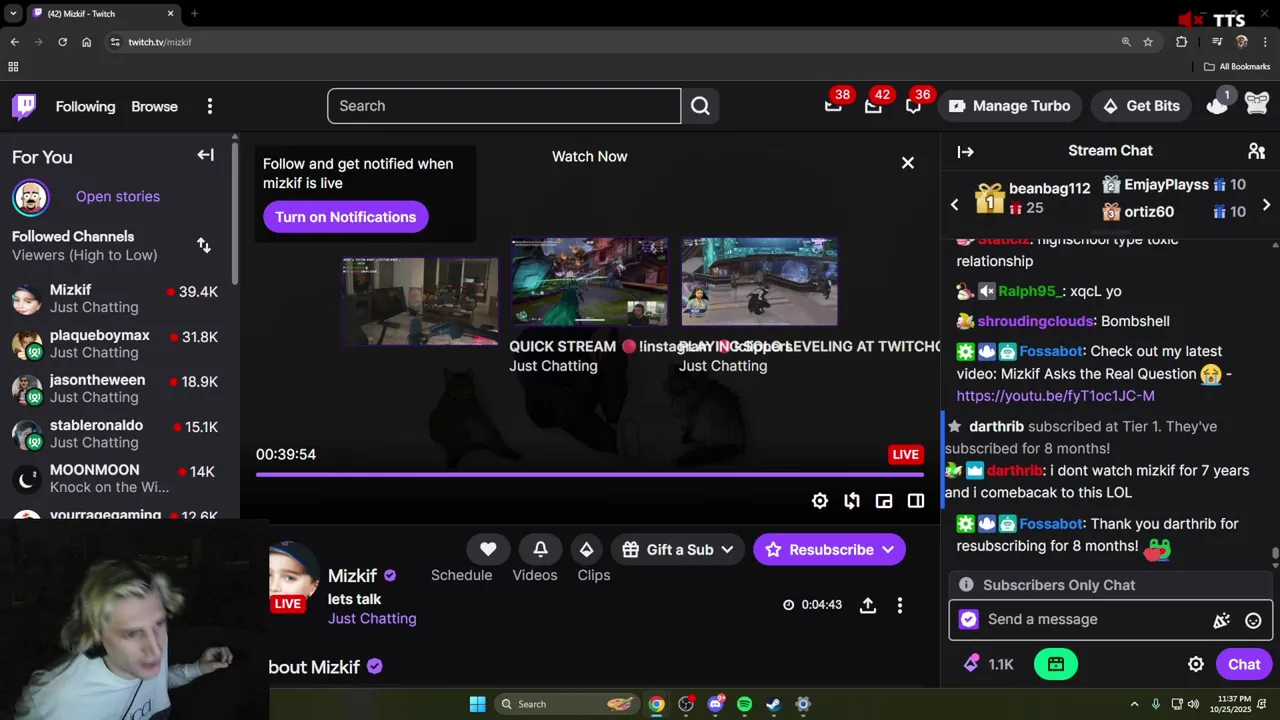Open the chat settings gear
Screen dimensions: 1280x720
click(1196, 664)
